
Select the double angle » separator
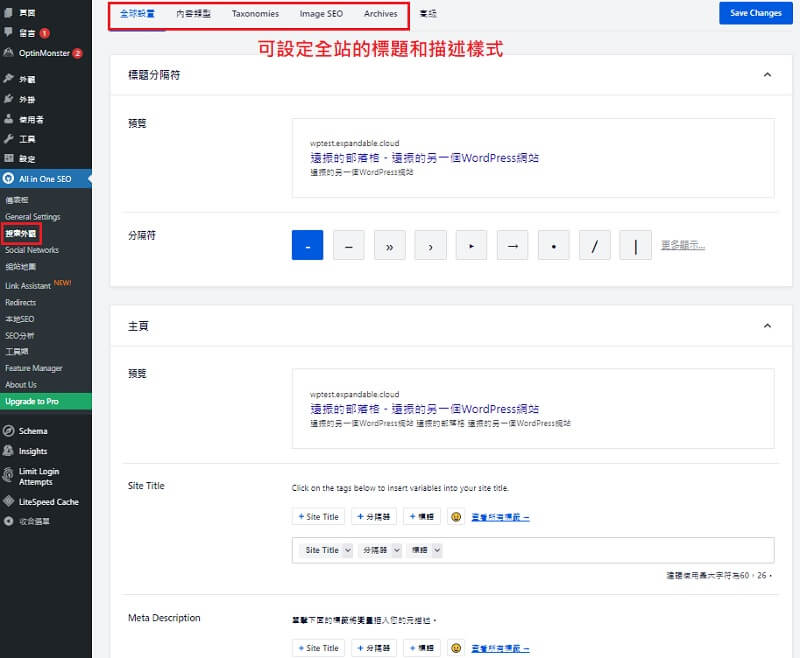(x=390, y=245)
